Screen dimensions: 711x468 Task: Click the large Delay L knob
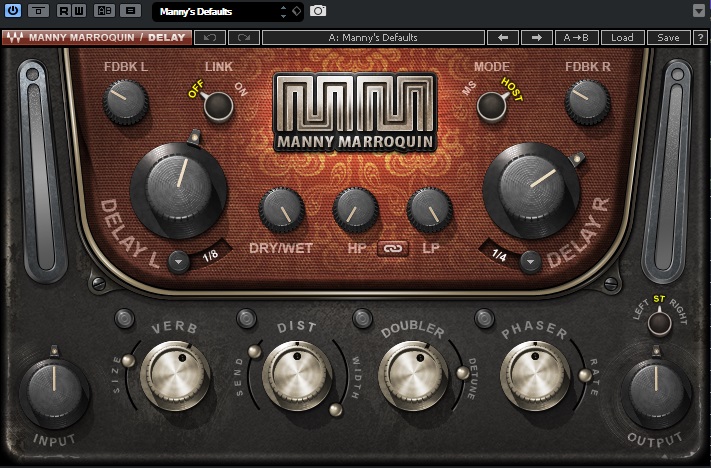pos(179,190)
